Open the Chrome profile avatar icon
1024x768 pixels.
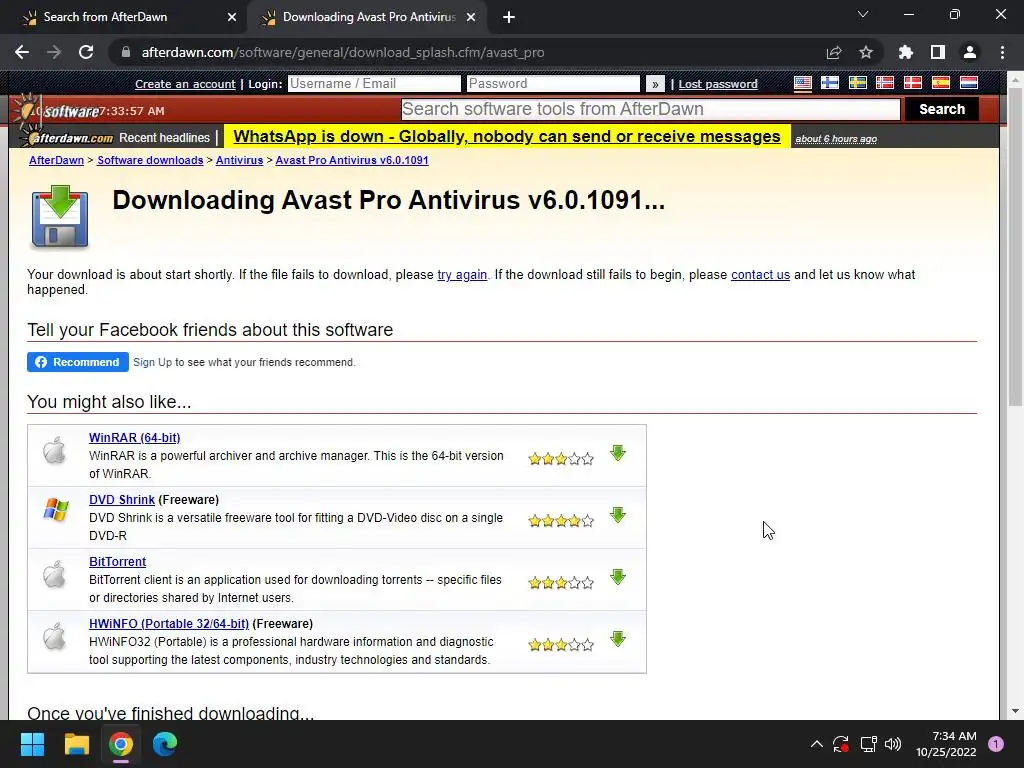tap(970, 52)
